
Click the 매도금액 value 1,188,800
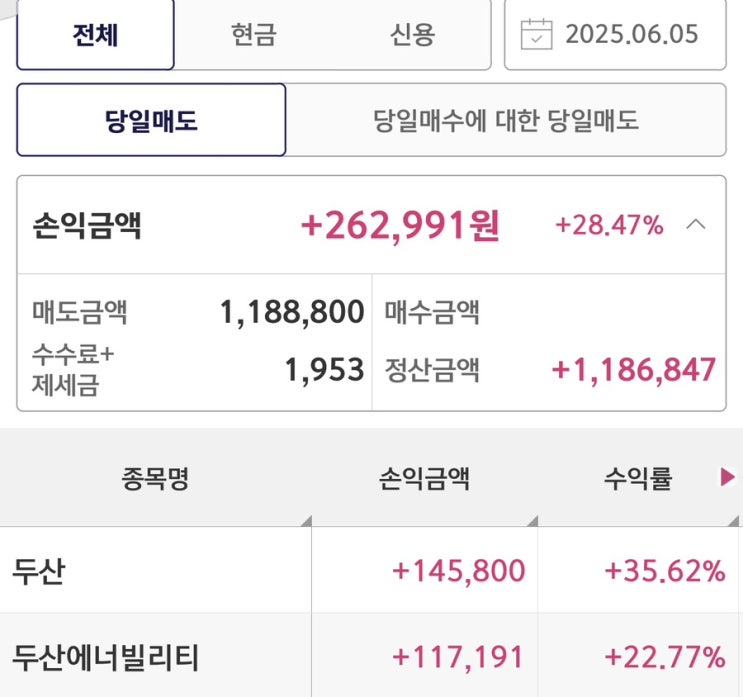tap(292, 312)
